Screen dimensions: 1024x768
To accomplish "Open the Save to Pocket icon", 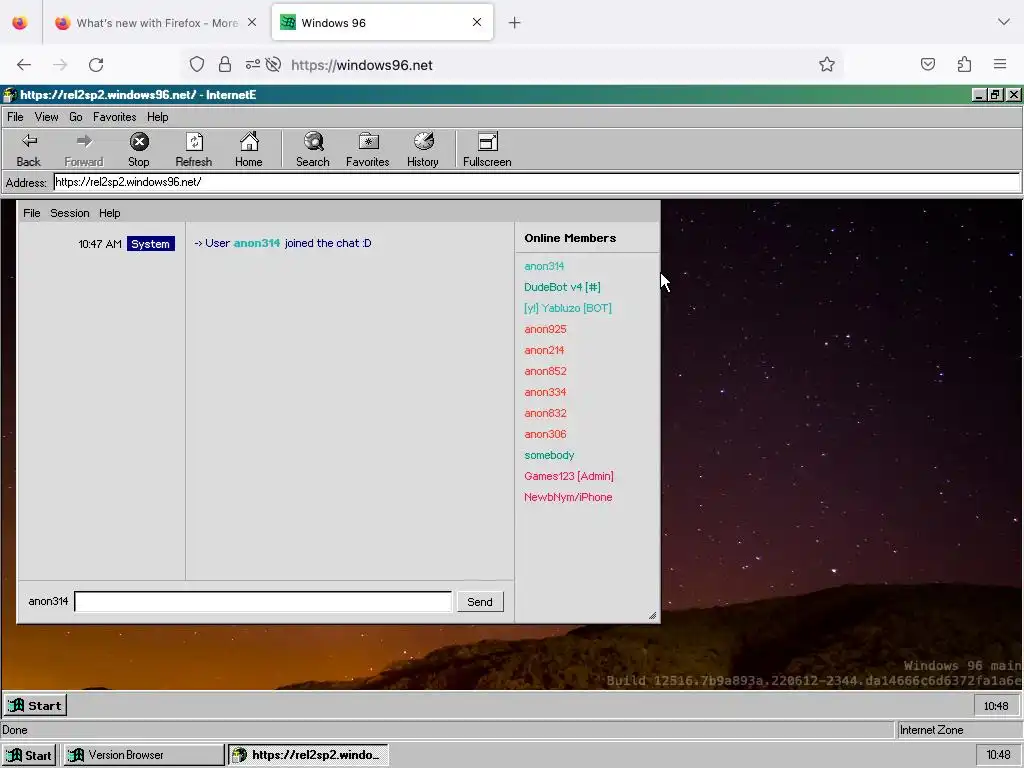I will [928, 64].
